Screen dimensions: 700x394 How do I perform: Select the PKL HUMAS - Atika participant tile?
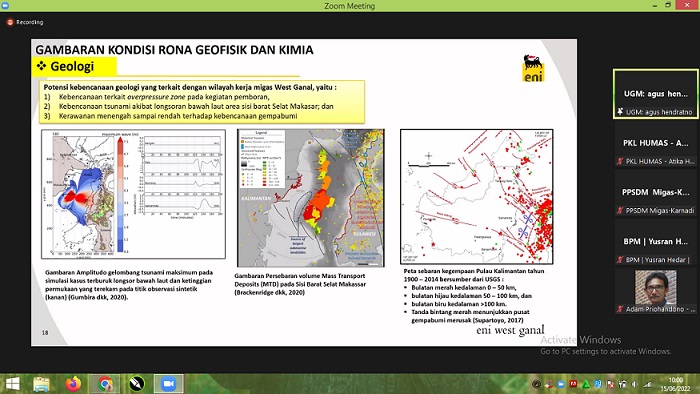(655, 143)
